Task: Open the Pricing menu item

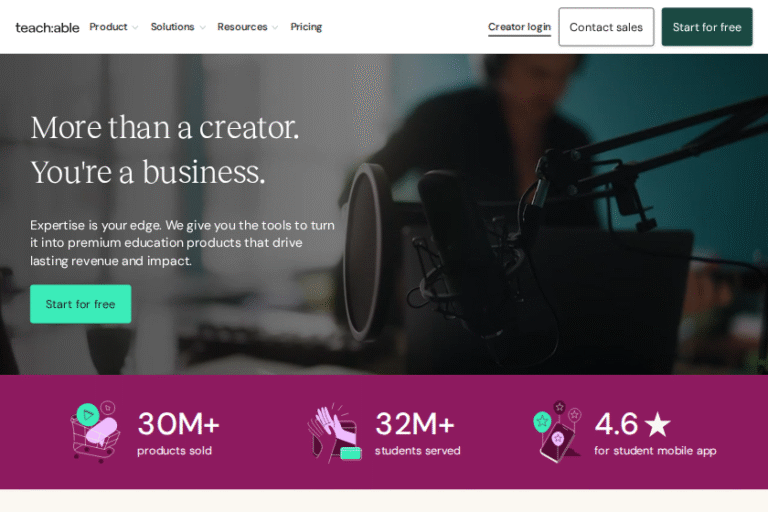Action: [306, 27]
